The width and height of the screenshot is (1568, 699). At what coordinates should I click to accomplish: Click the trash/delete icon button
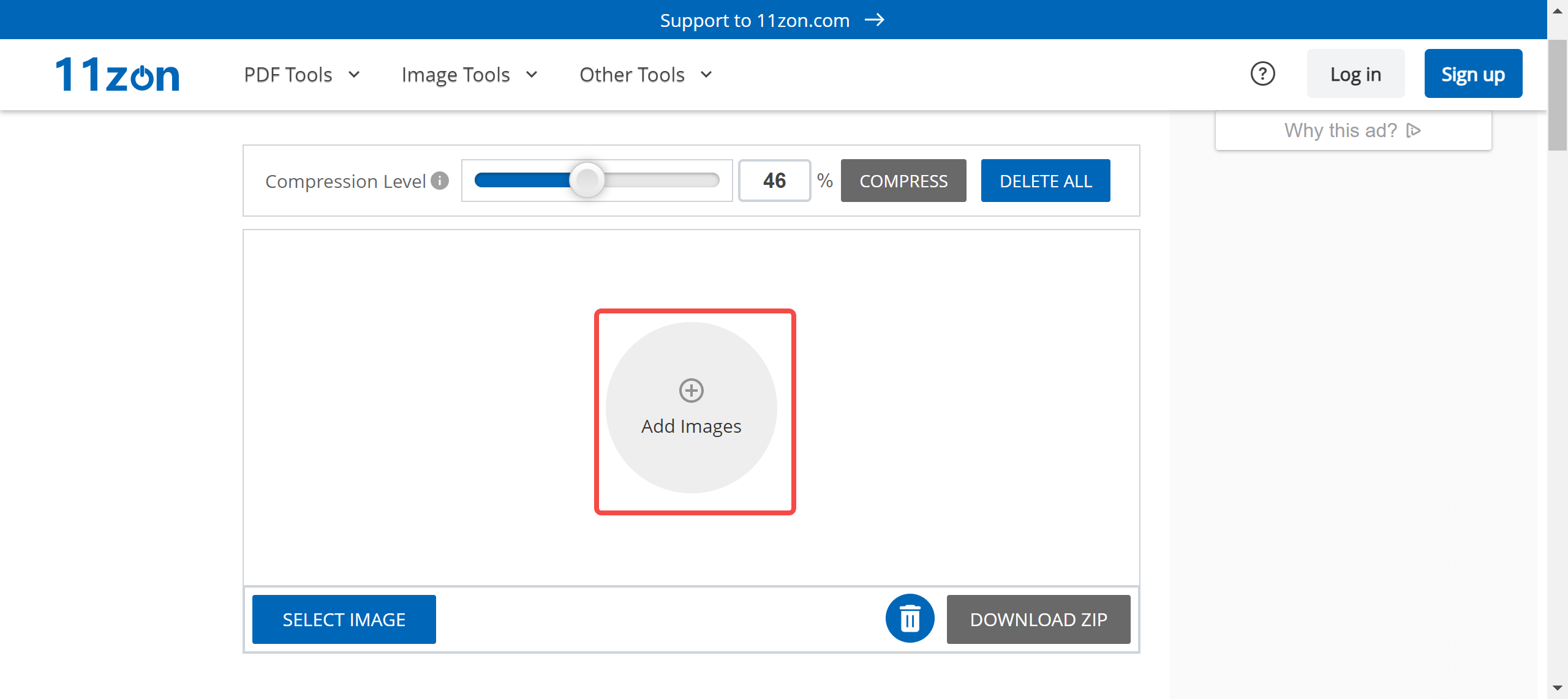pos(908,619)
